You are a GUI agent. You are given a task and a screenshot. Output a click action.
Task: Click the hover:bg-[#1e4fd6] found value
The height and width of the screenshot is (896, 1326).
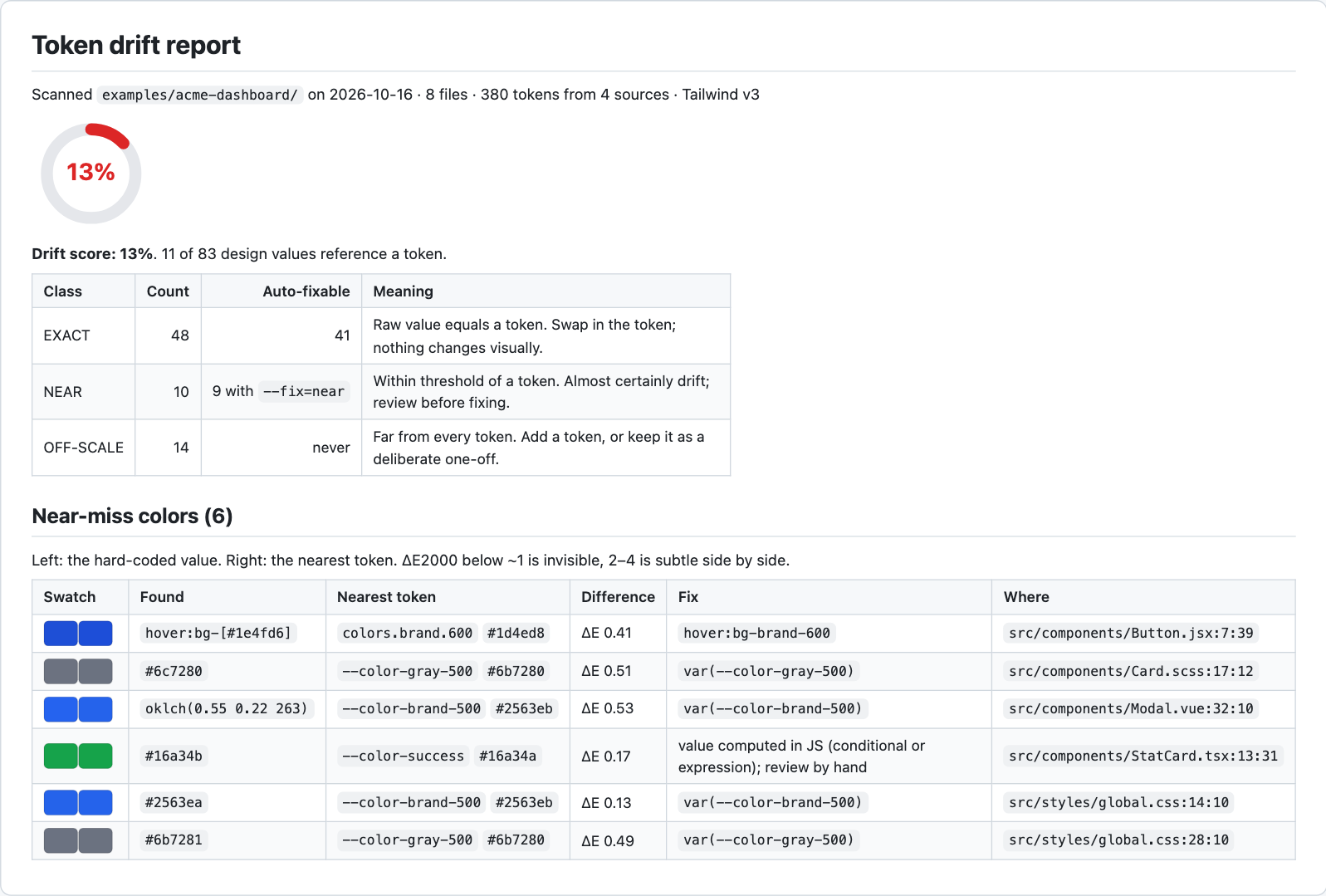pyautogui.click(x=218, y=634)
